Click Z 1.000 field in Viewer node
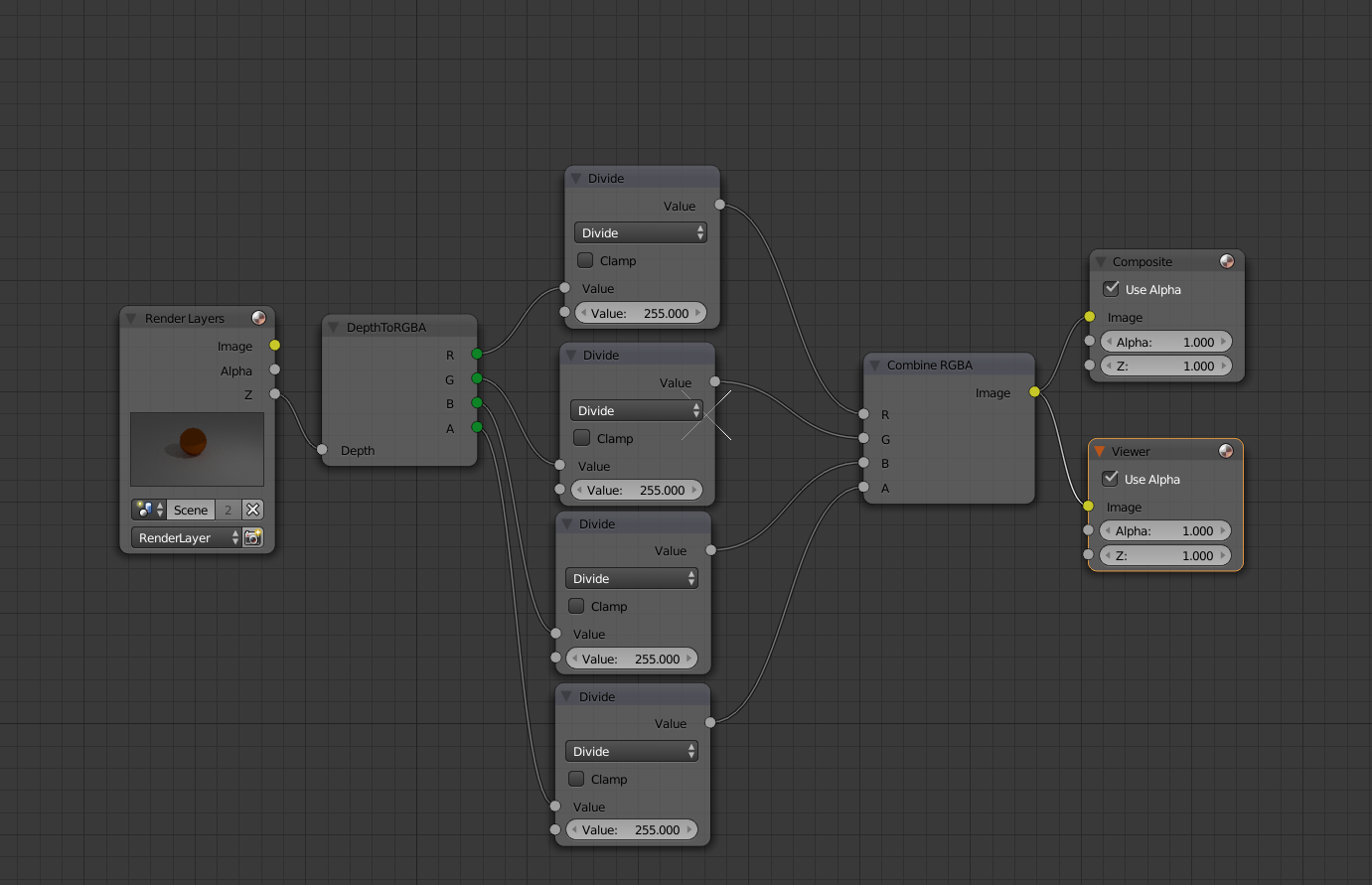The height and width of the screenshot is (885, 1372). coord(1165,555)
